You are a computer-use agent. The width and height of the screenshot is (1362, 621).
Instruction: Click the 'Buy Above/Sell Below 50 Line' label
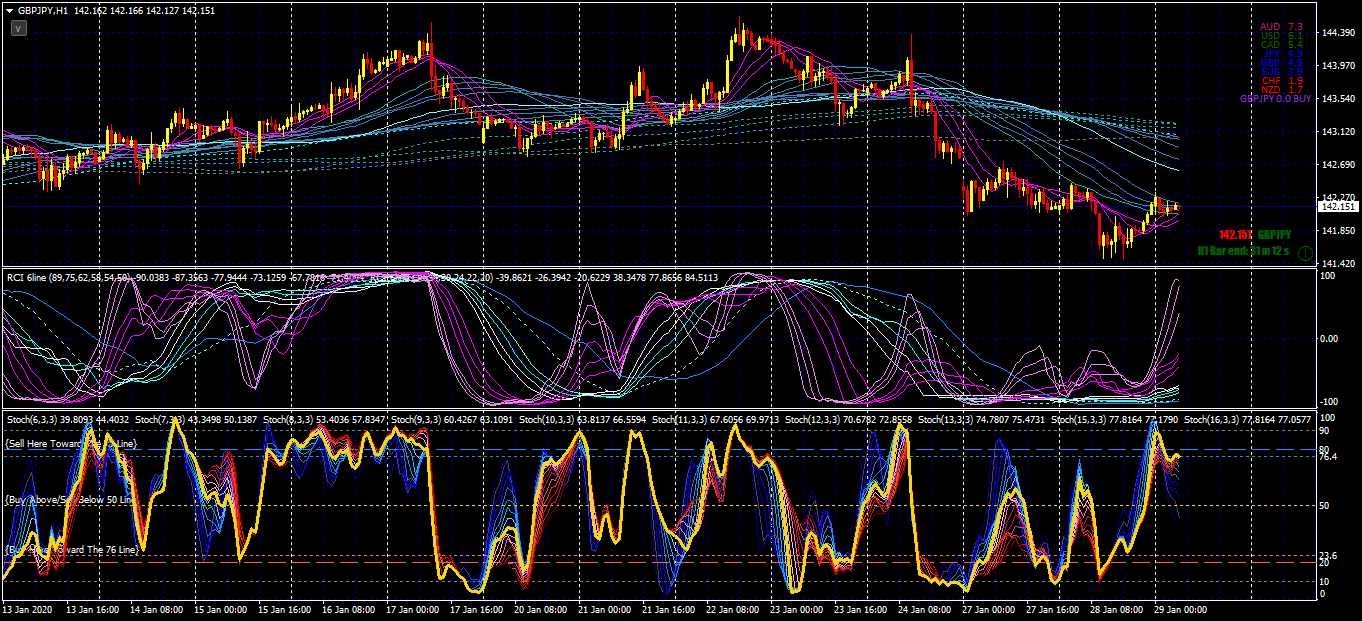tap(70, 498)
